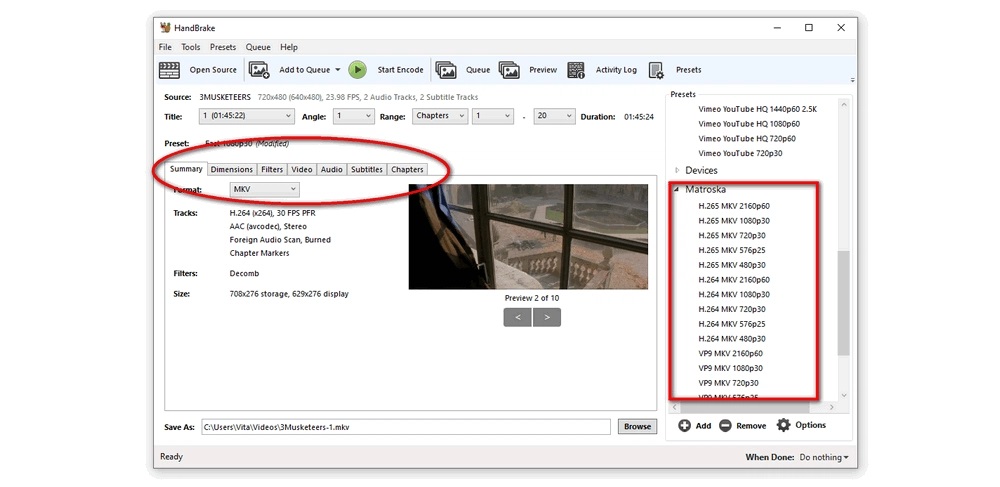Switch to the Subtitles tab
The width and height of the screenshot is (1000, 487).
click(x=367, y=170)
